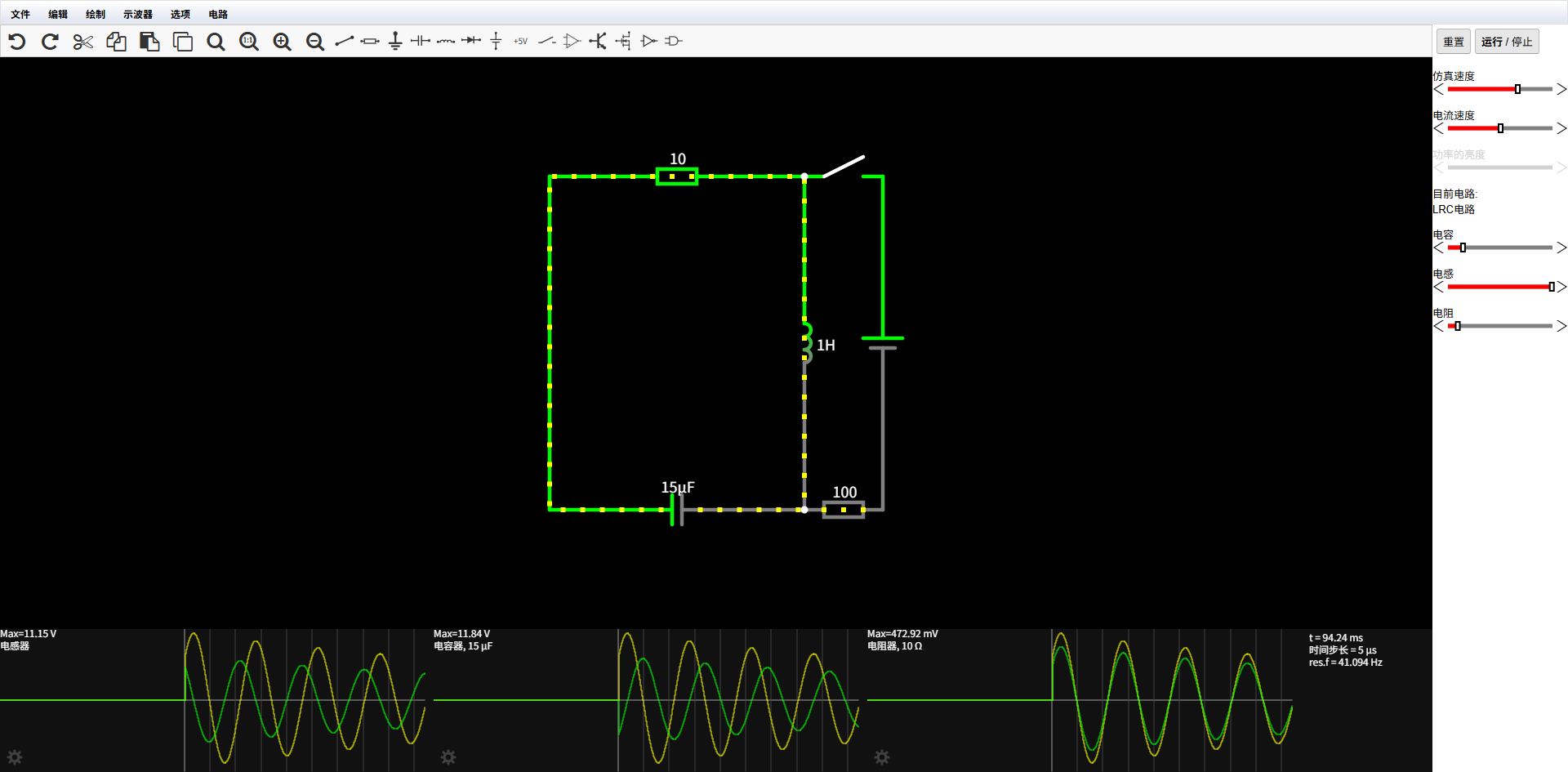The height and width of the screenshot is (772, 1568).
Task: Redo the last action
Action: click(x=49, y=41)
